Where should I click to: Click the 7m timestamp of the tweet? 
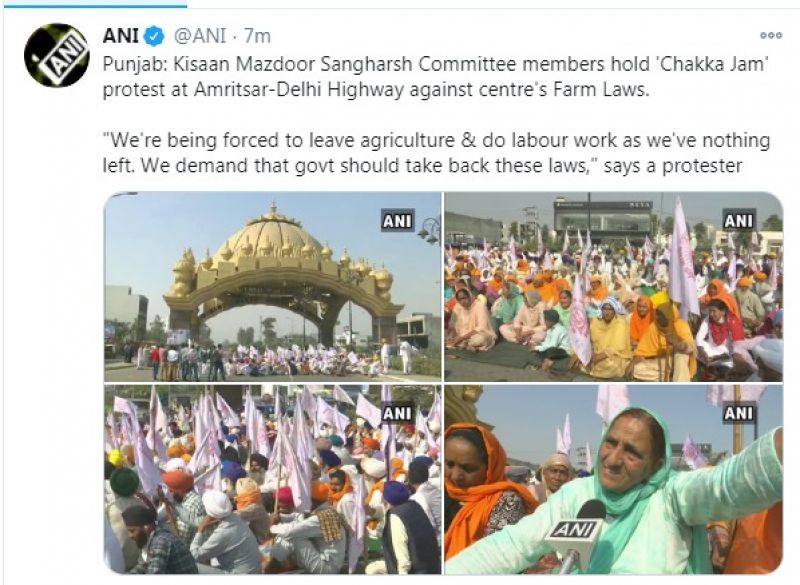click(257, 36)
